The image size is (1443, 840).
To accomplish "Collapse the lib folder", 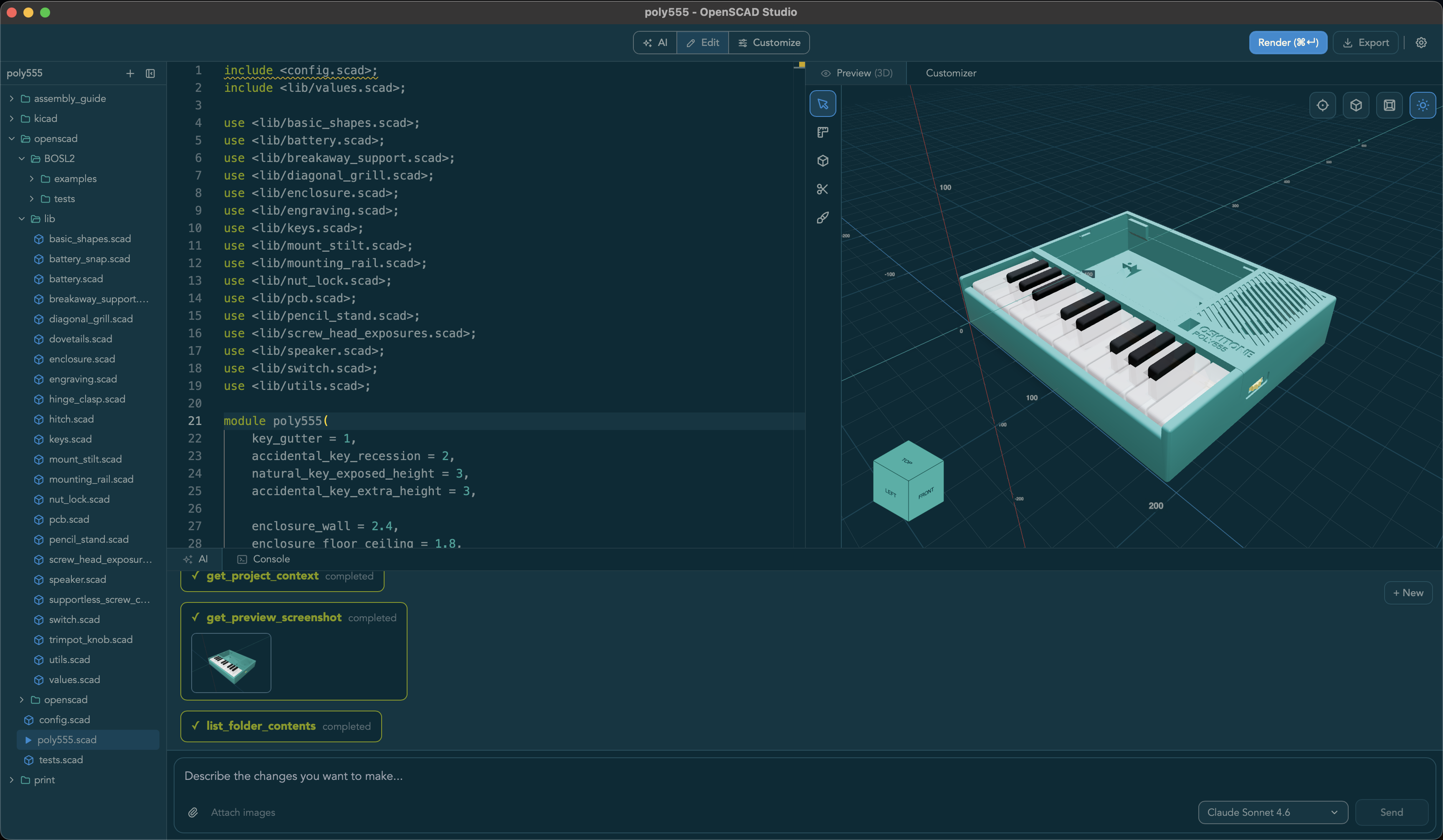I will coord(22,219).
